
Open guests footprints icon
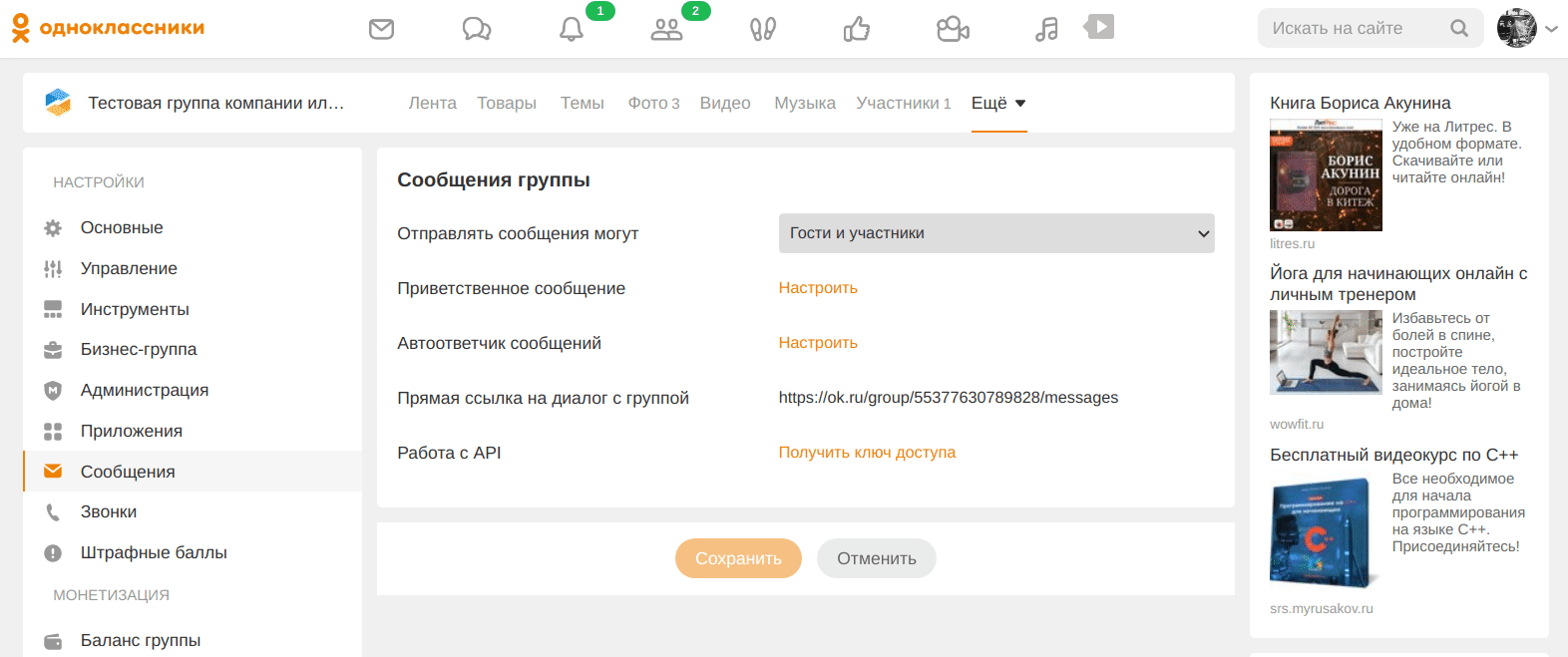coord(763,29)
